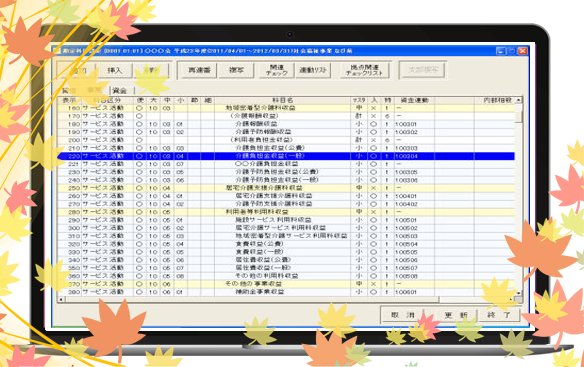Click fund link value 100301
Screen dimensions: 584x367
406,124
